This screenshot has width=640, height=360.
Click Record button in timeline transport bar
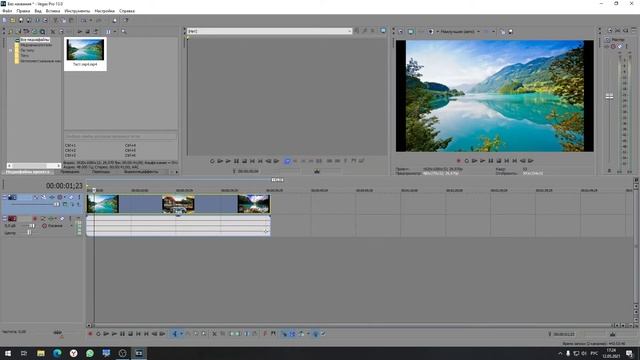(90, 334)
